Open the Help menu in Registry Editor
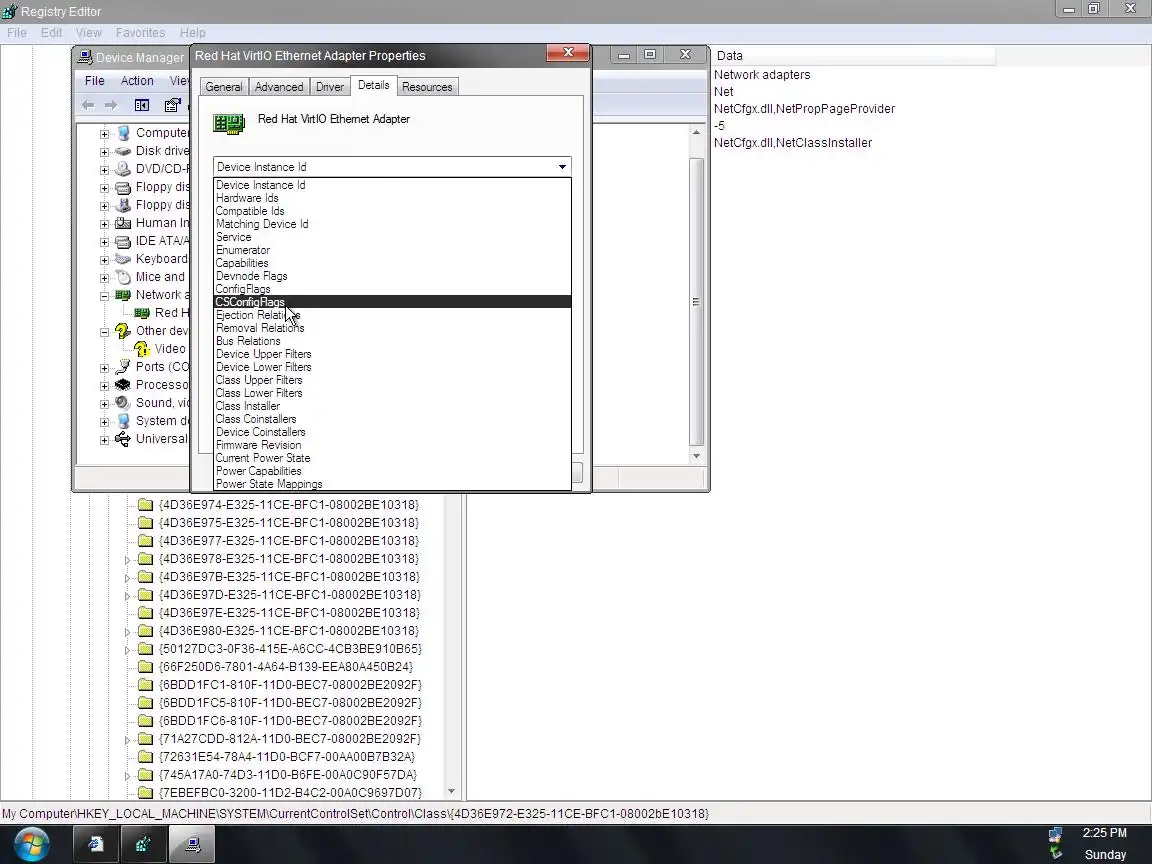The width and height of the screenshot is (1152, 864). coord(192,33)
